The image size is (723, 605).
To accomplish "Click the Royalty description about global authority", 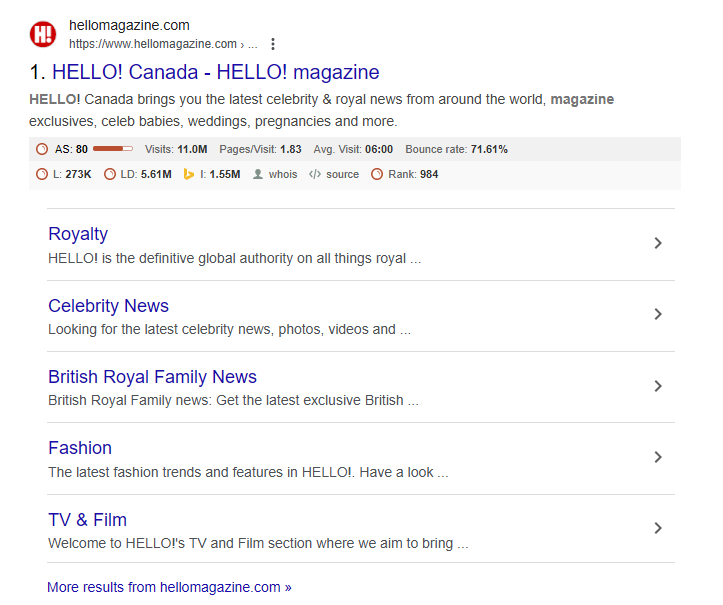I will [x=235, y=258].
